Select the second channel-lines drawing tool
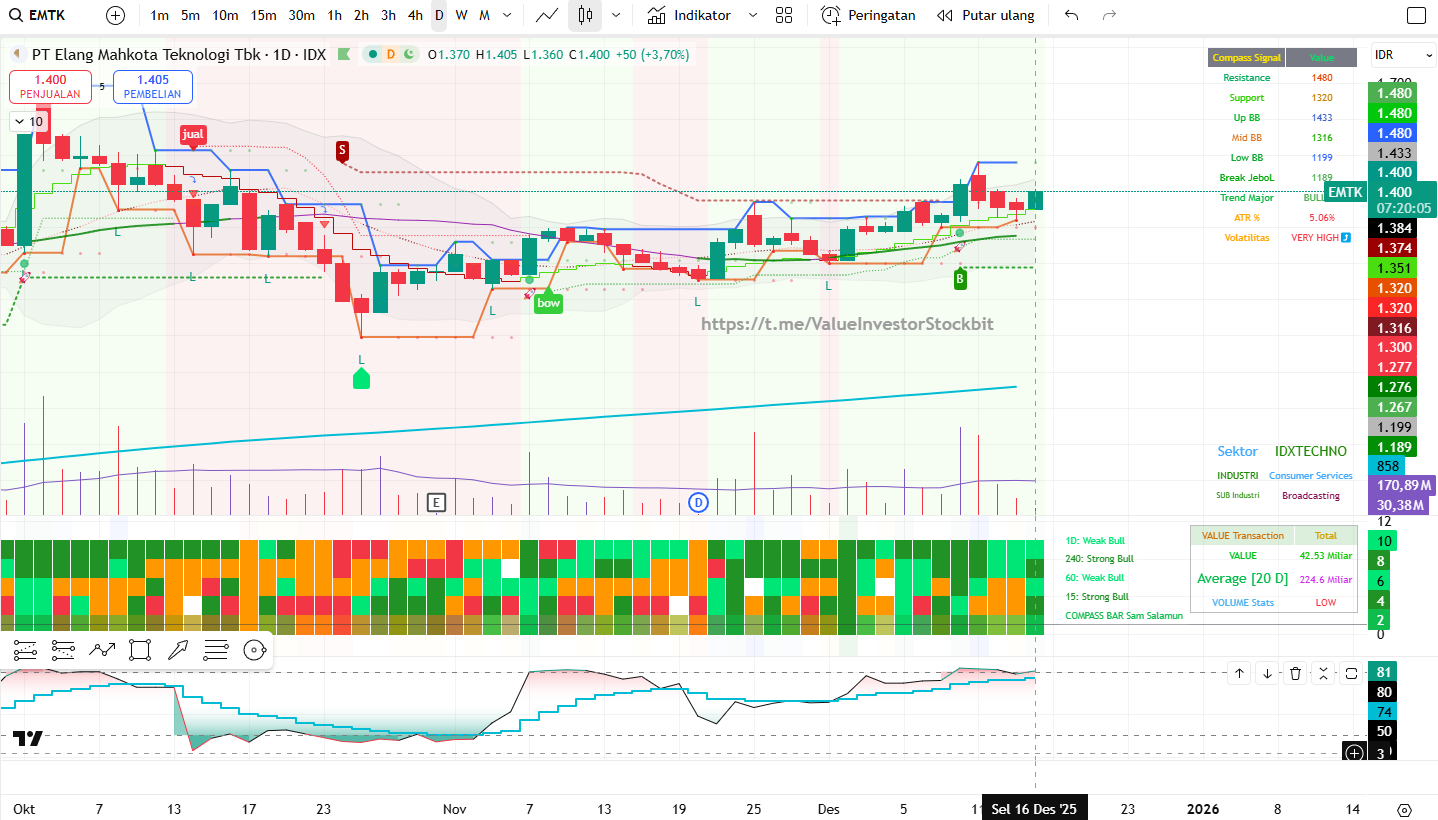 tap(64, 650)
